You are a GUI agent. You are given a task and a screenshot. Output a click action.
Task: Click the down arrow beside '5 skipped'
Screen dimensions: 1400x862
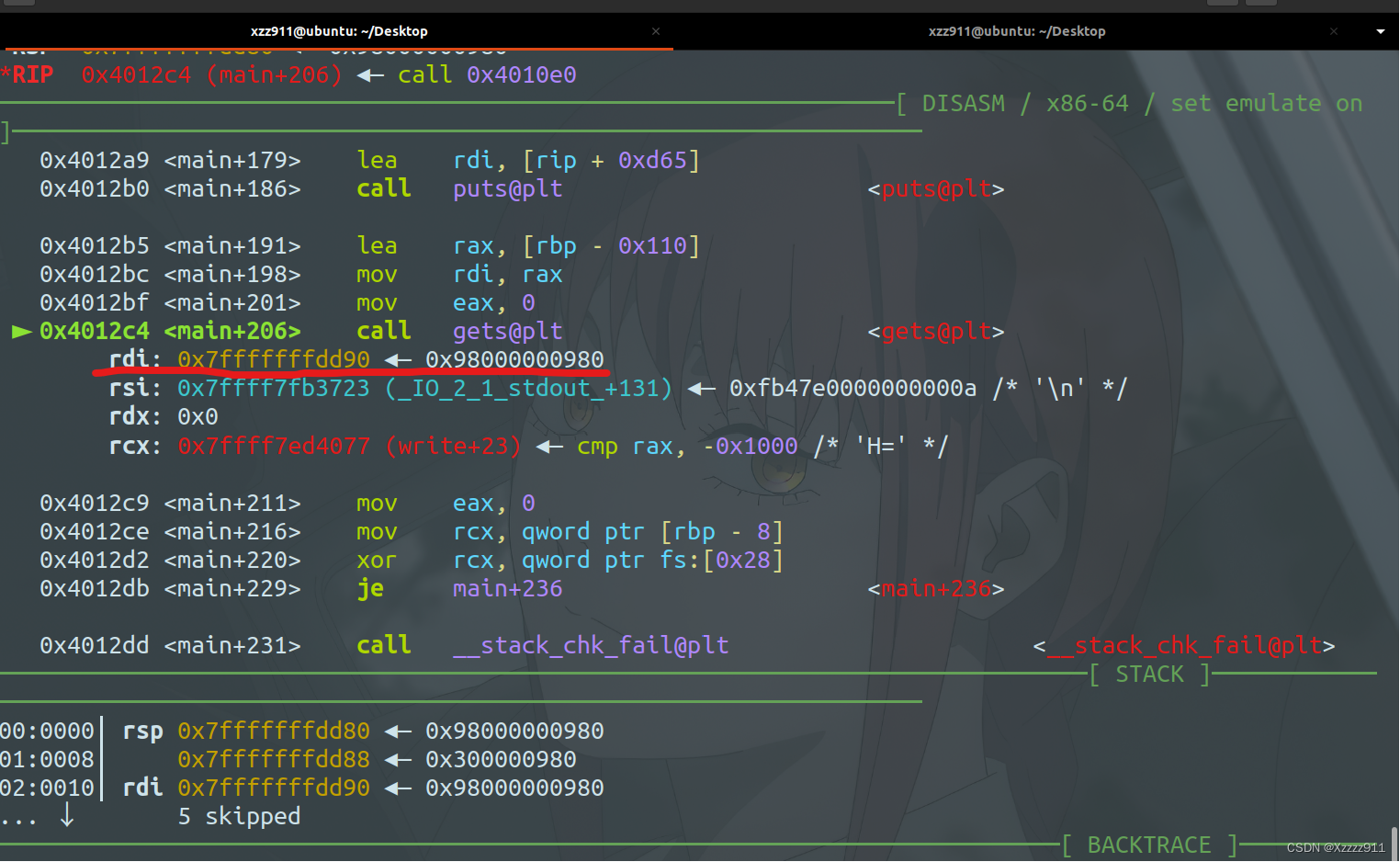pyautogui.click(x=67, y=815)
